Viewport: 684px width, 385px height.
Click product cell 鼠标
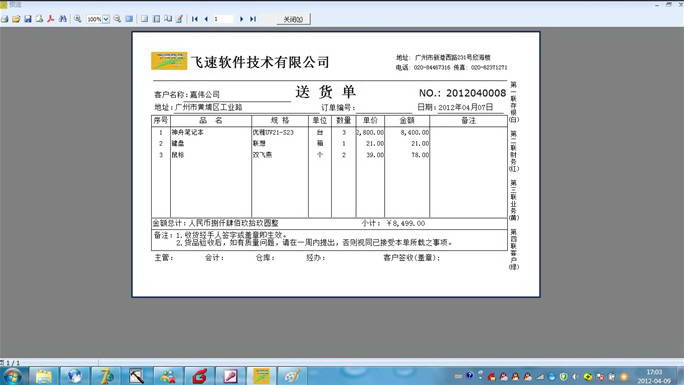click(x=178, y=155)
